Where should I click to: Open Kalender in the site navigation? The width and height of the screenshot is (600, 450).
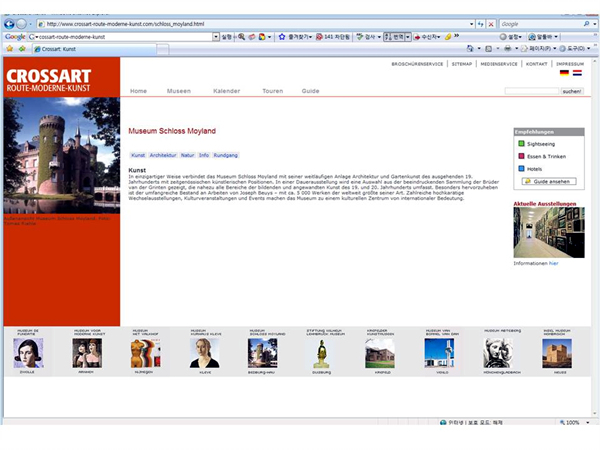[227, 91]
